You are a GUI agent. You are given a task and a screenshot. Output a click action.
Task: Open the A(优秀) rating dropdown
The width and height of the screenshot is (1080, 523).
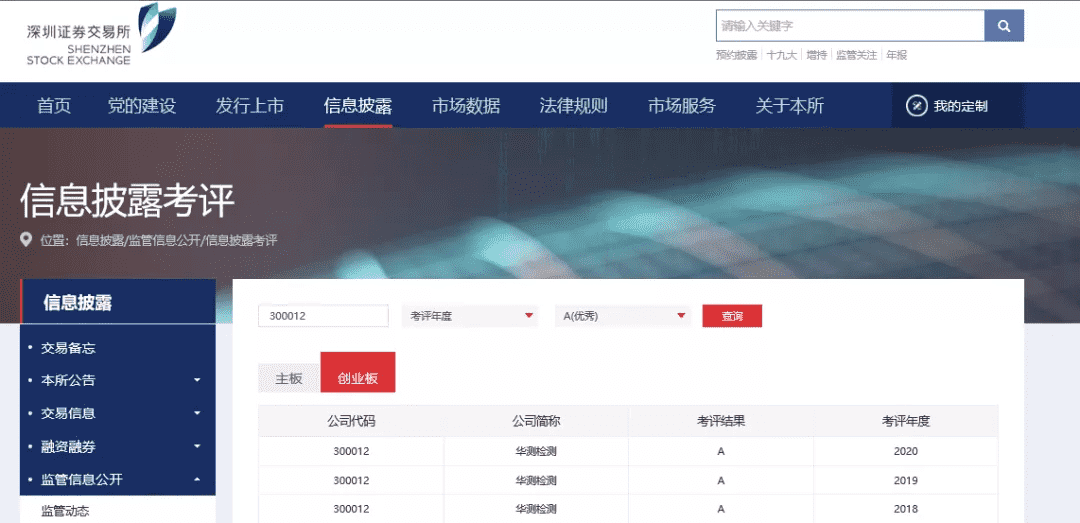pos(624,316)
